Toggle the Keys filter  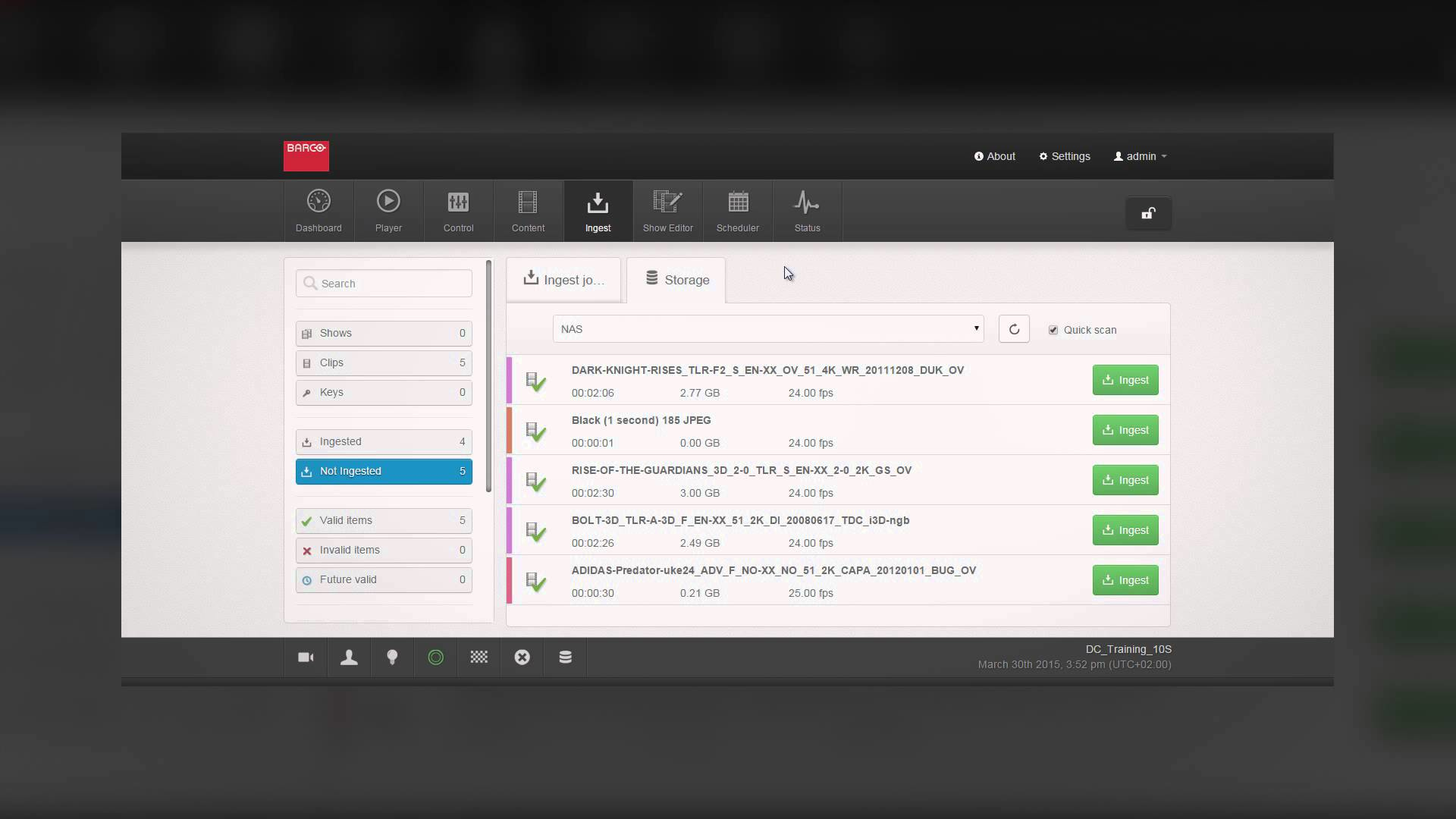tap(384, 392)
